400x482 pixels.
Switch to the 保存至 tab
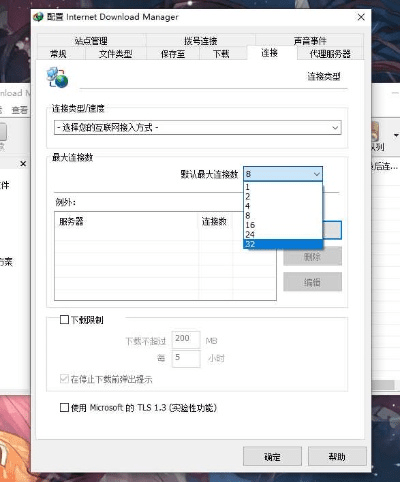pyautogui.click(x=173, y=54)
